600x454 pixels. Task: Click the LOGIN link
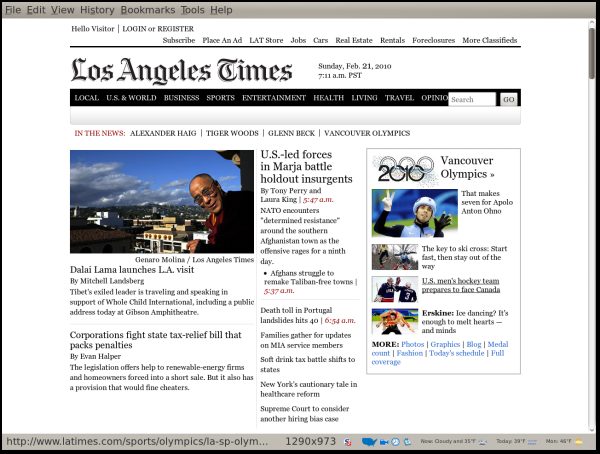point(134,29)
